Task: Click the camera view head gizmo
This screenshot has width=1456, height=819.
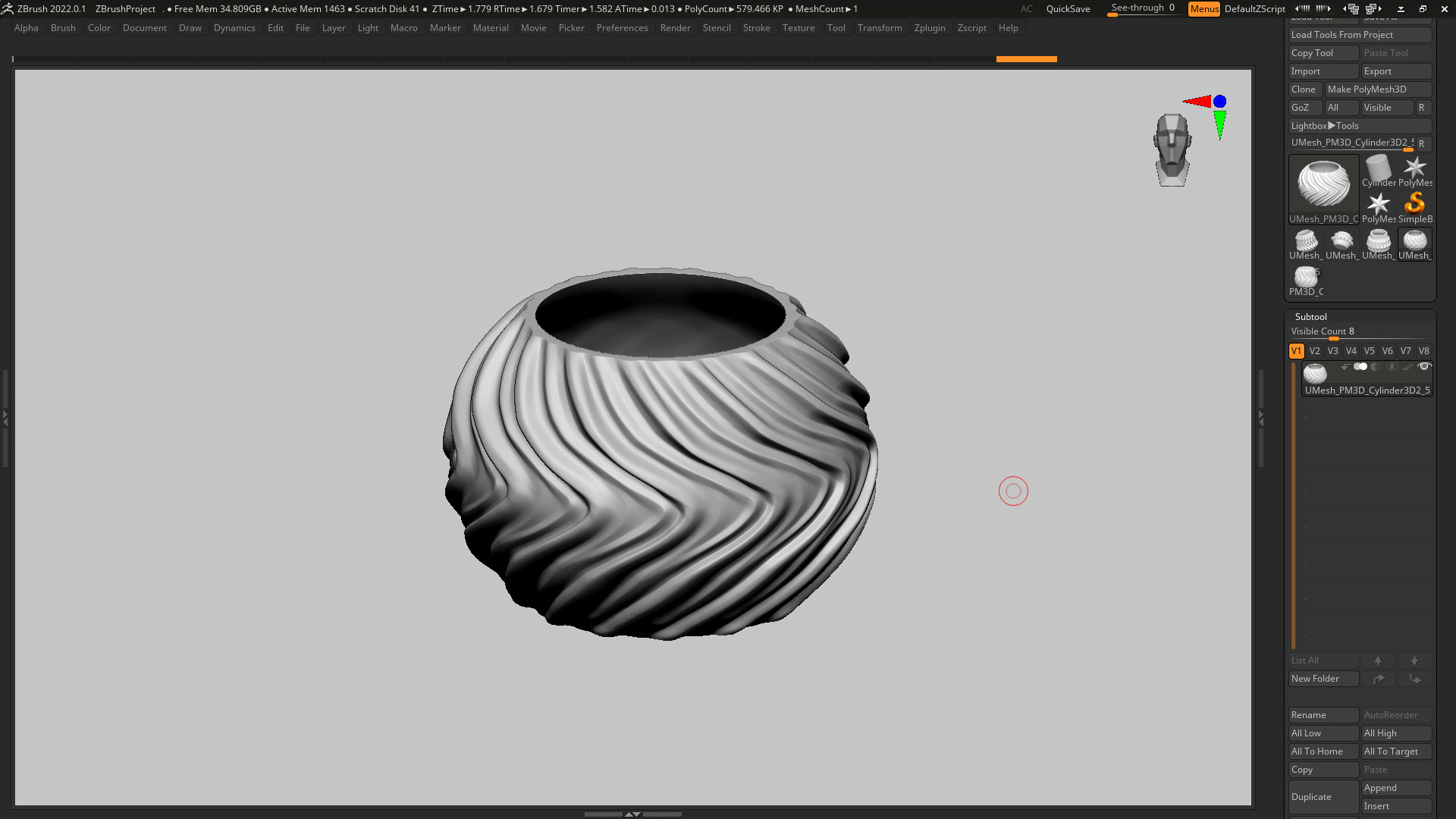Action: click(1172, 150)
